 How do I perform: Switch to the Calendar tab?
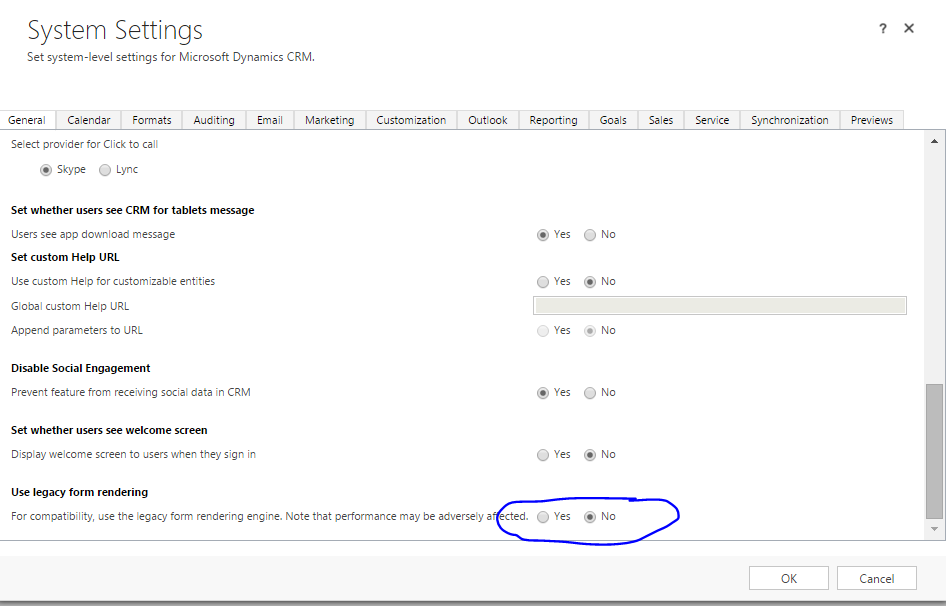89,120
